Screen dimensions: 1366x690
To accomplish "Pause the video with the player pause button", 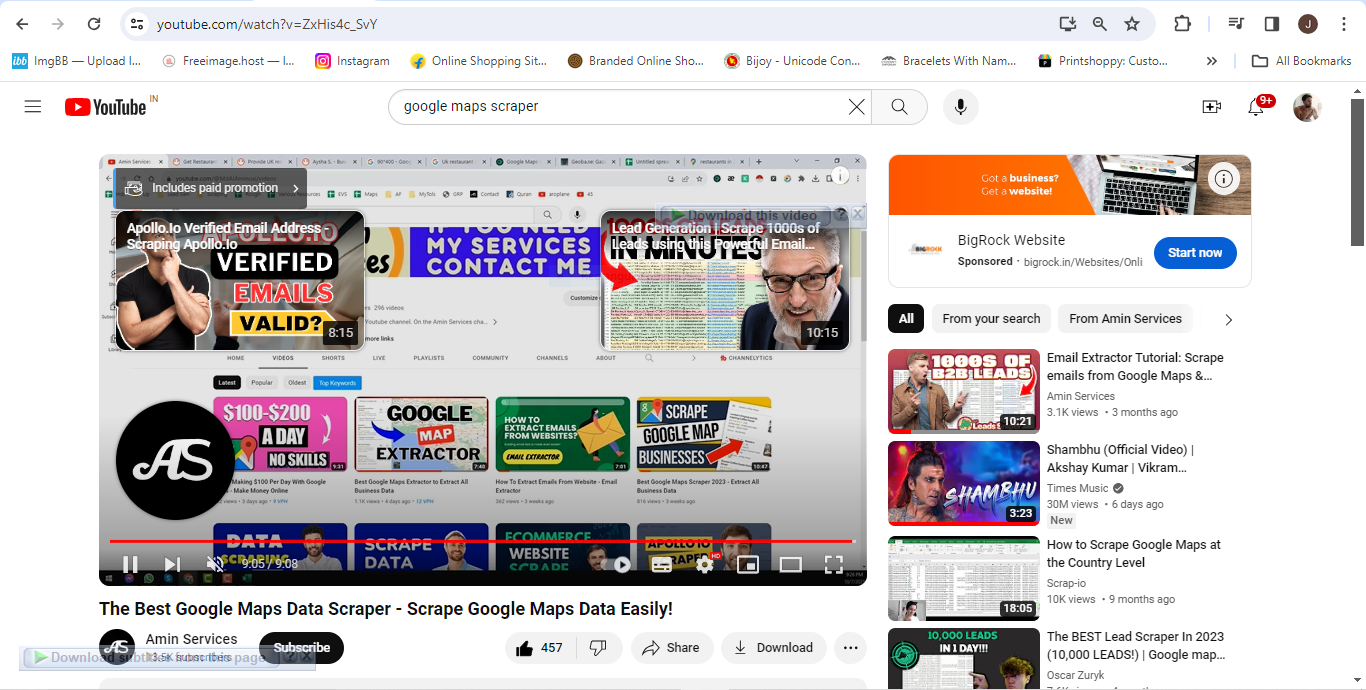I will pos(130,564).
